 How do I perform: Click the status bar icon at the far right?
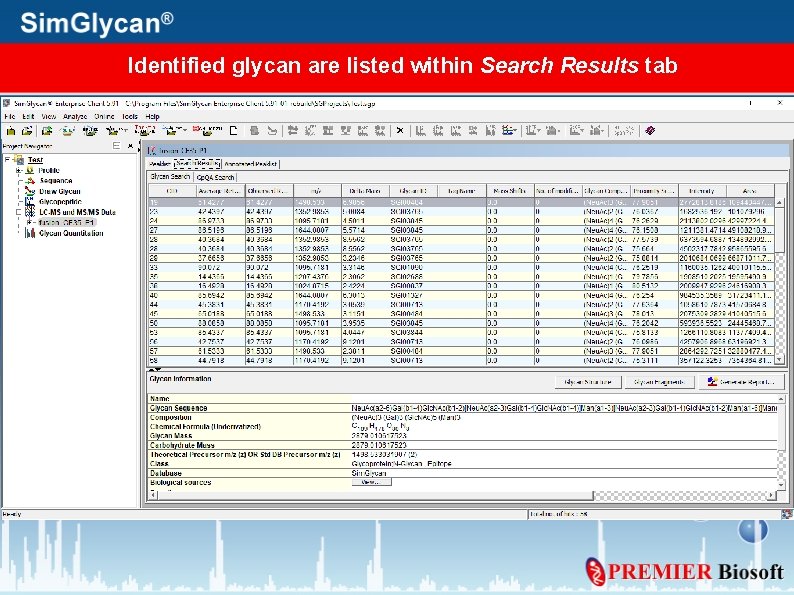[786, 514]
